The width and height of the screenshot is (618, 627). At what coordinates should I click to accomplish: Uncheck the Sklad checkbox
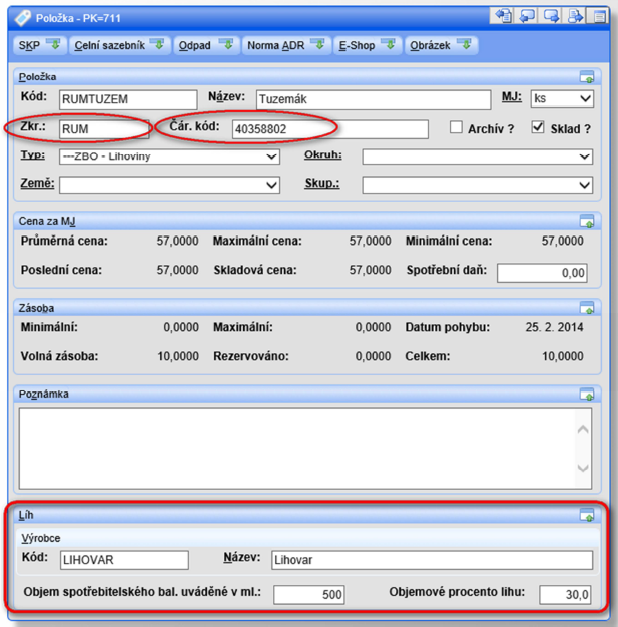(538, 128)
